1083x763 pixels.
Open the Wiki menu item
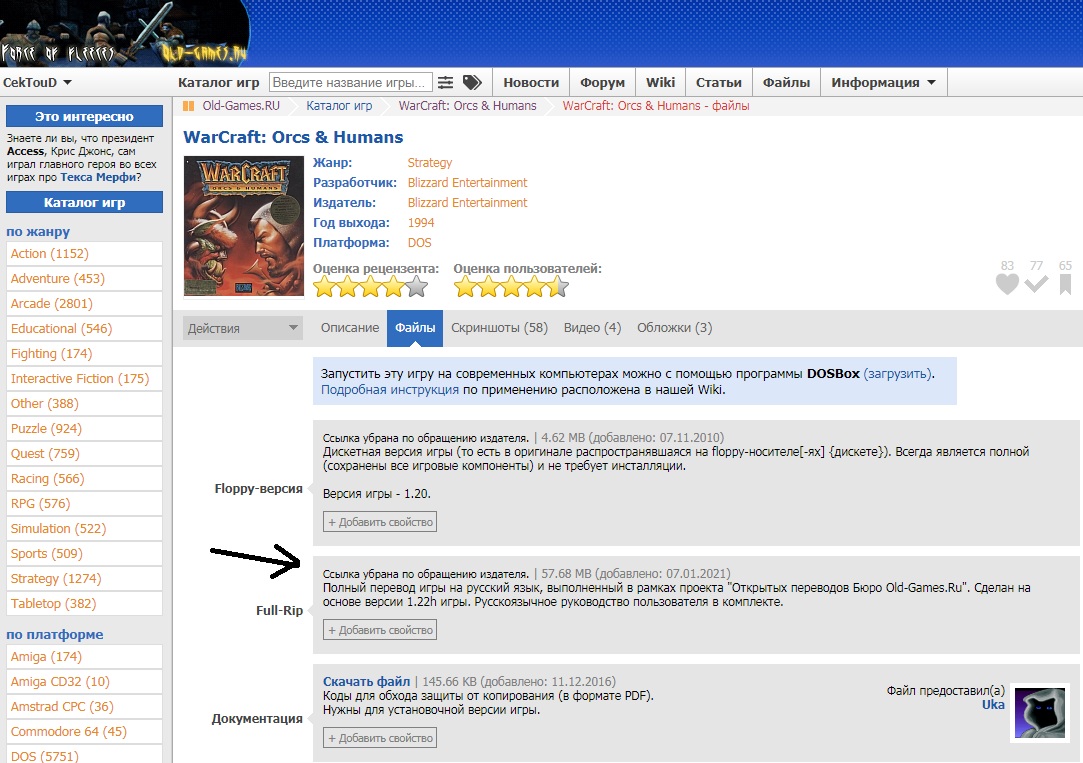(660, 82)
